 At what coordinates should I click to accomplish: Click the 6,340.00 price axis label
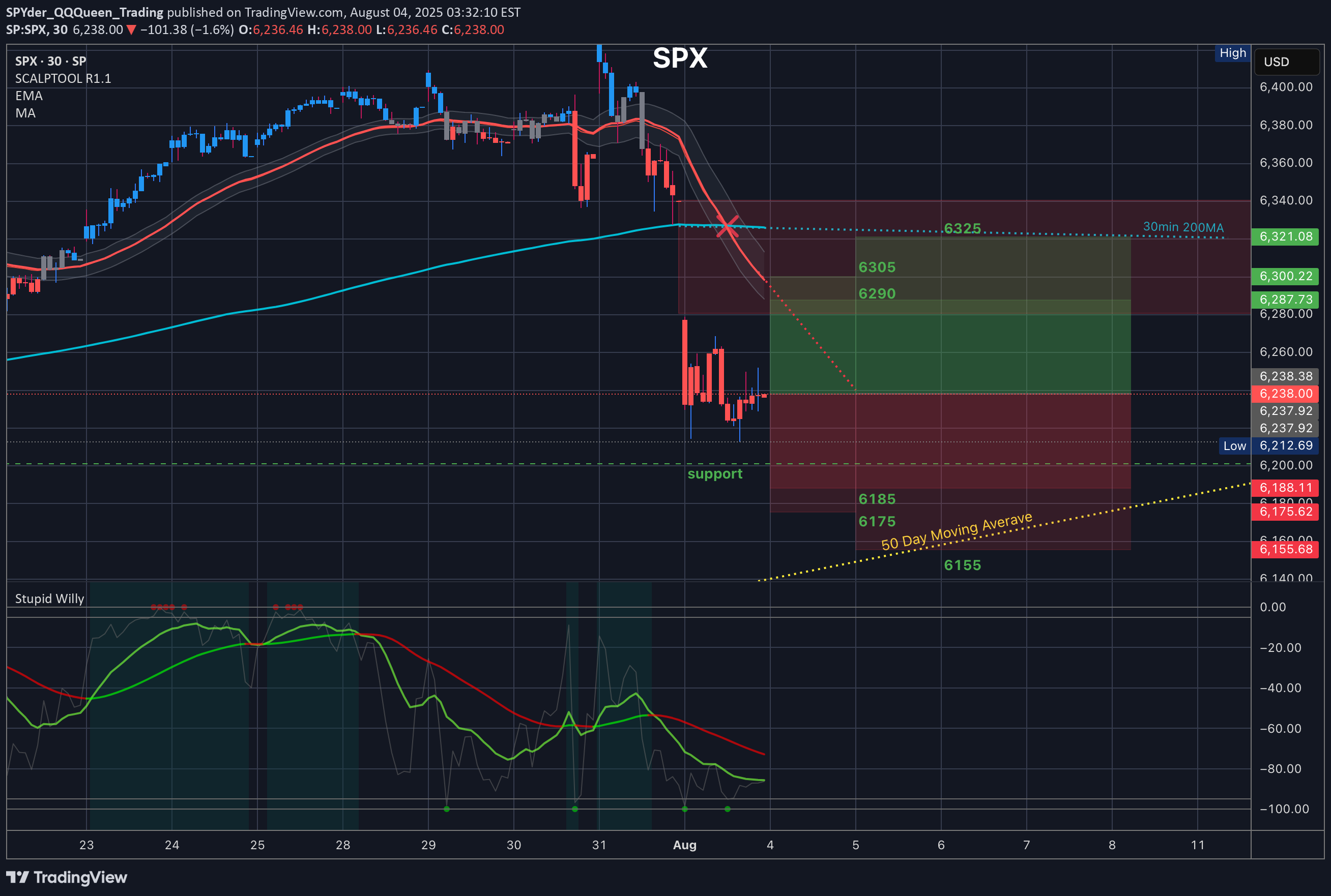[1286, 200]
